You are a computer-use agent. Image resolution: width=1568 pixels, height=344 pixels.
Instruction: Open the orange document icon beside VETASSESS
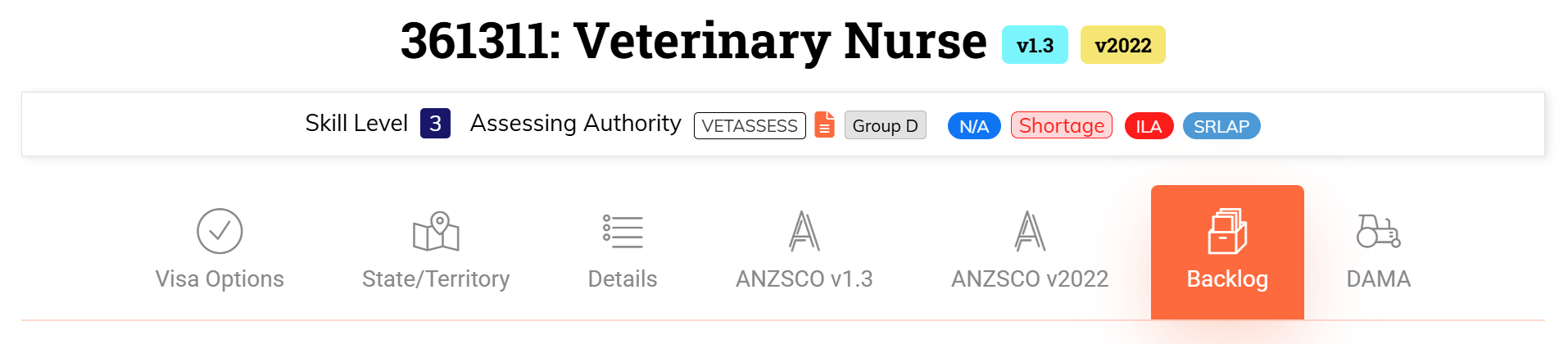click(x=825, y=125)
